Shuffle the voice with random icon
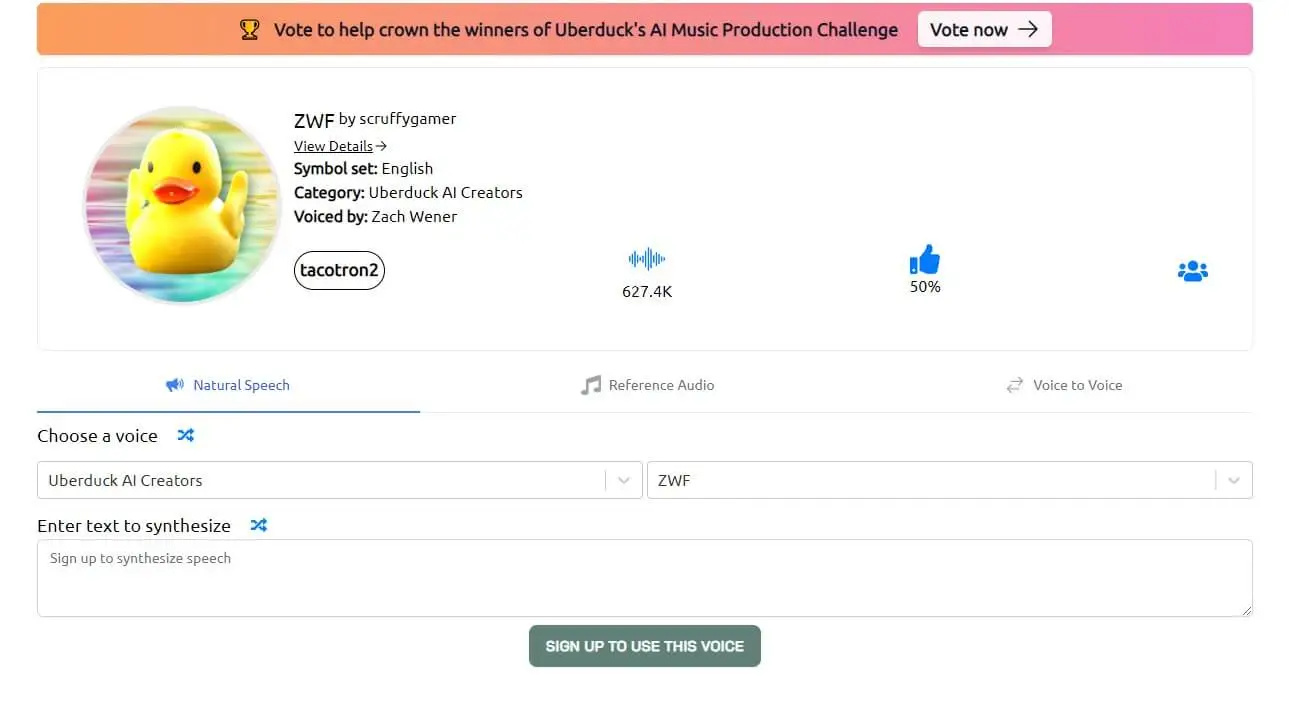Viewport: 1289px width, 711px height. coord(186,435)
